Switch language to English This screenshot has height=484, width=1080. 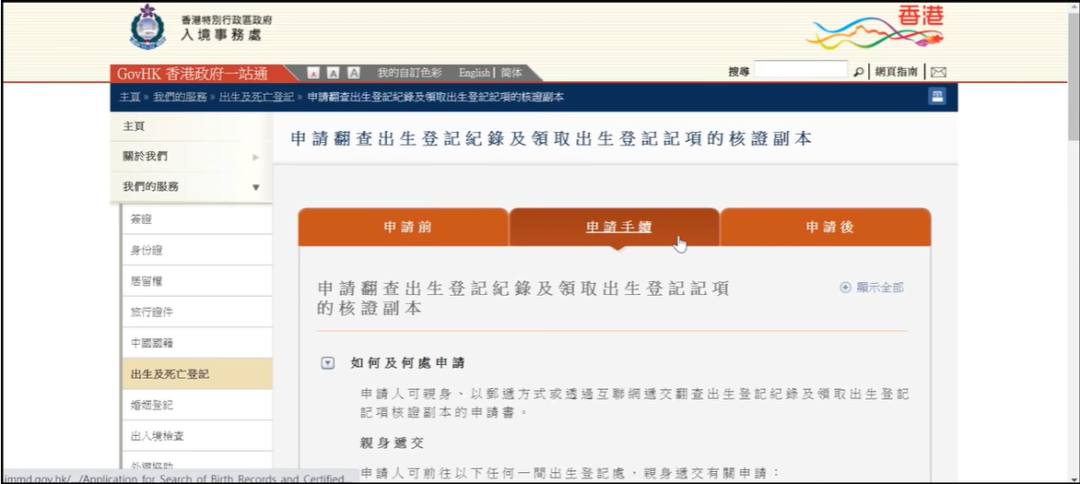[x=474, y=73]
